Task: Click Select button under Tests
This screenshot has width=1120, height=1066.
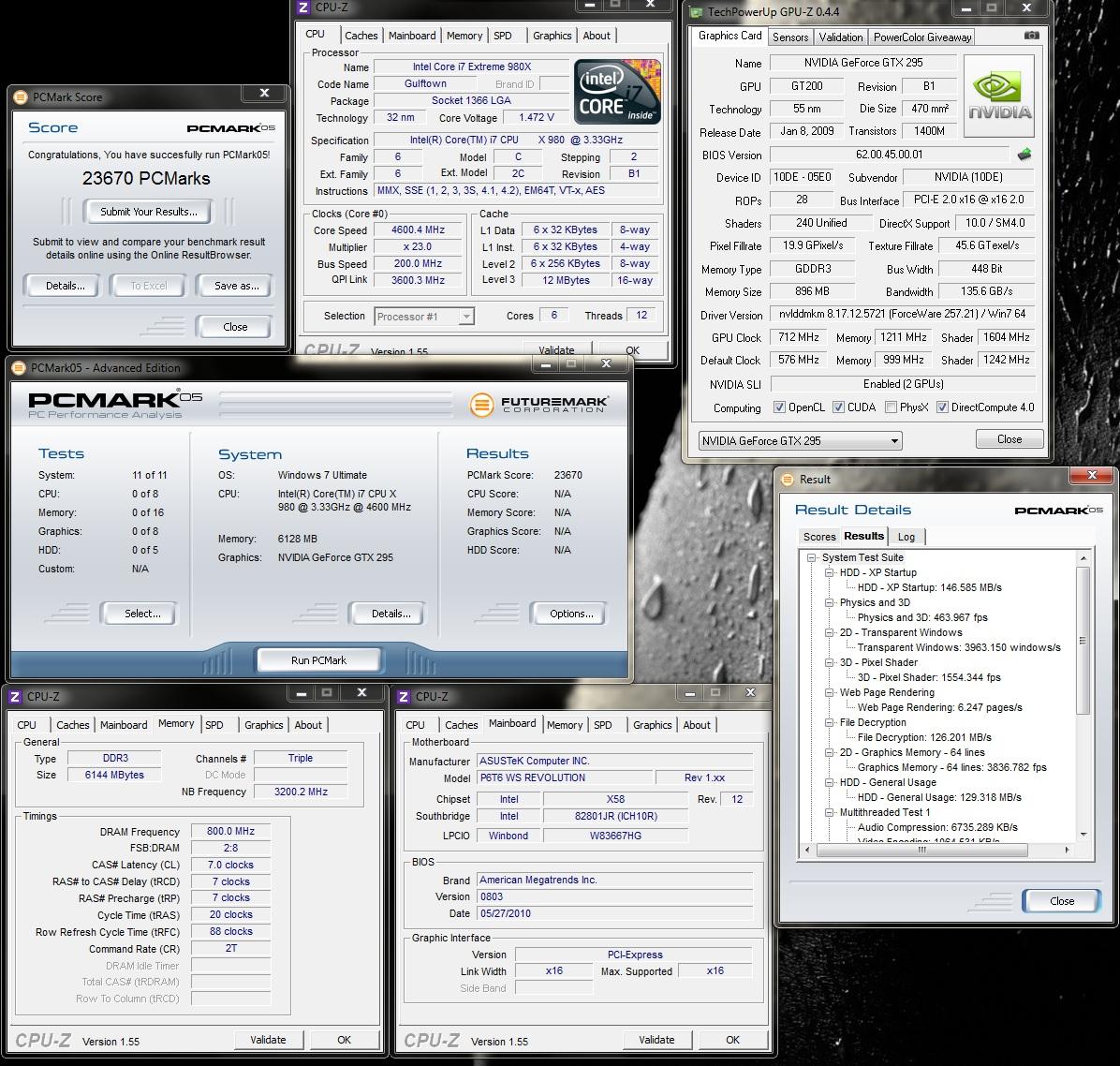Action: coord(143,614)
